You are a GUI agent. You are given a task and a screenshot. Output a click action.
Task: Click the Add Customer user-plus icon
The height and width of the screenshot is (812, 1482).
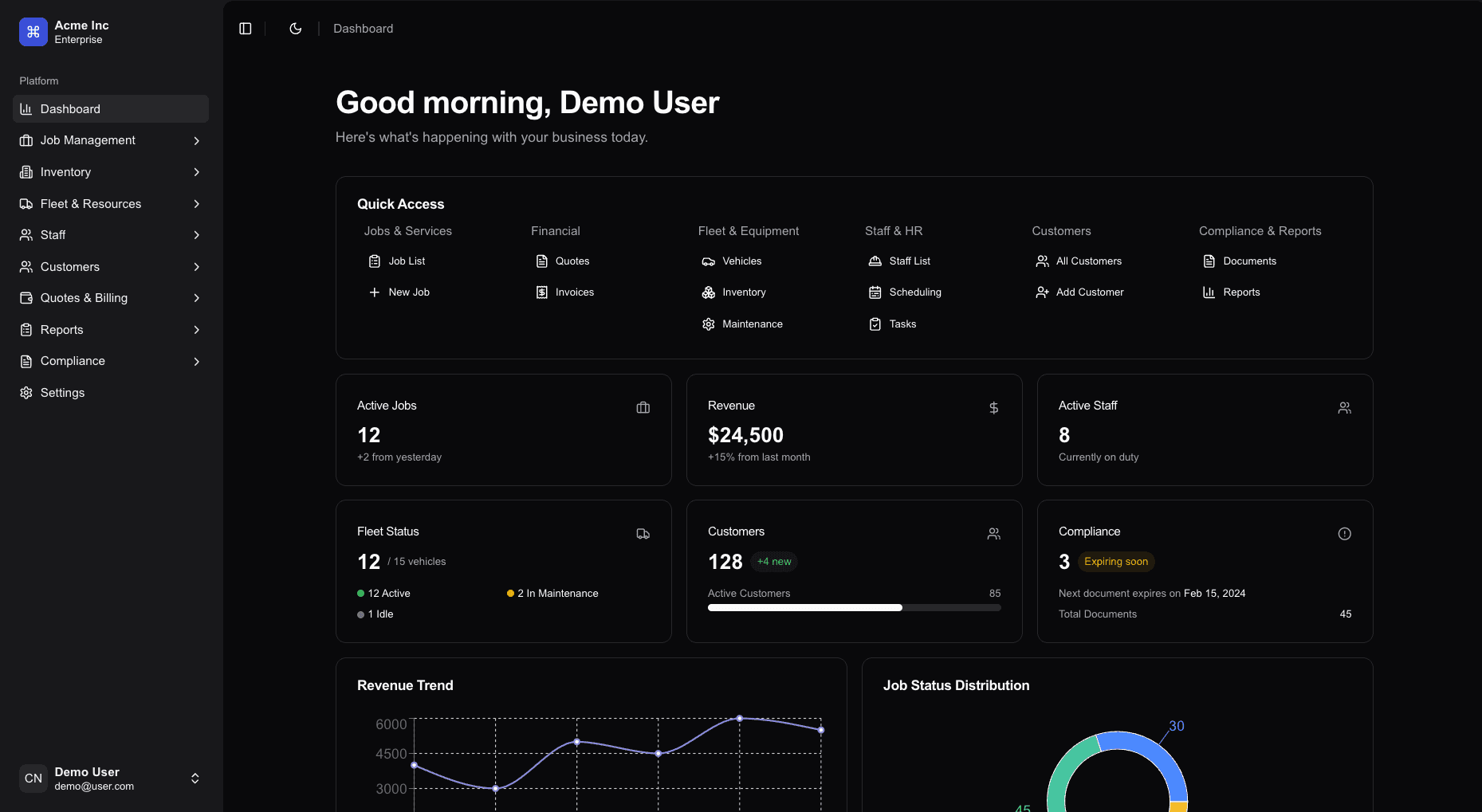(x=1043, y=292)
